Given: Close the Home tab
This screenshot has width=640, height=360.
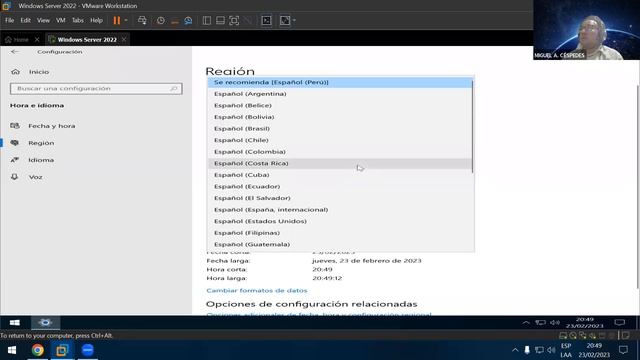Looking at the screenshot, I should tap(37, 40).
